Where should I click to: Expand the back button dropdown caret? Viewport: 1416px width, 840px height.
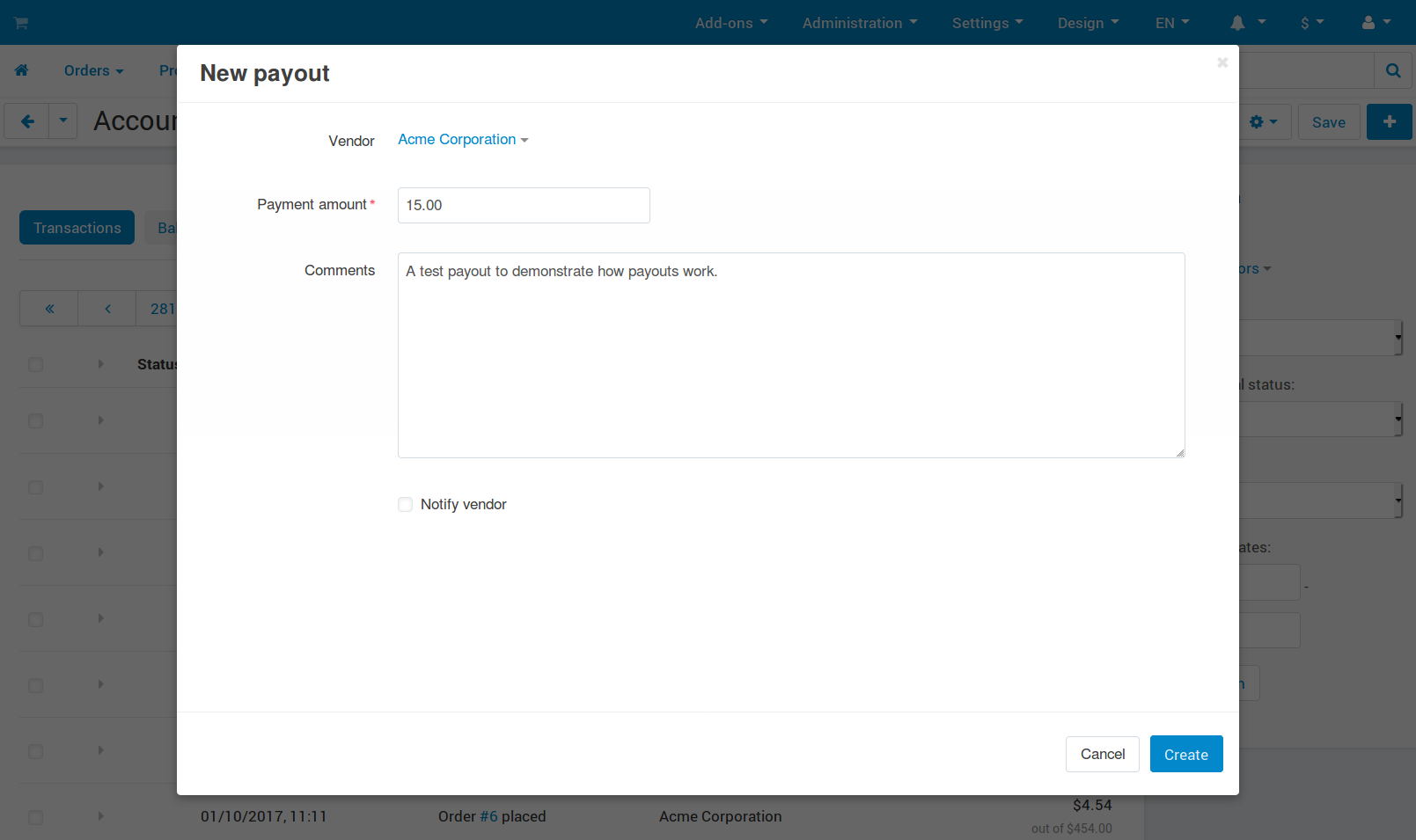[x=62, y=121]
